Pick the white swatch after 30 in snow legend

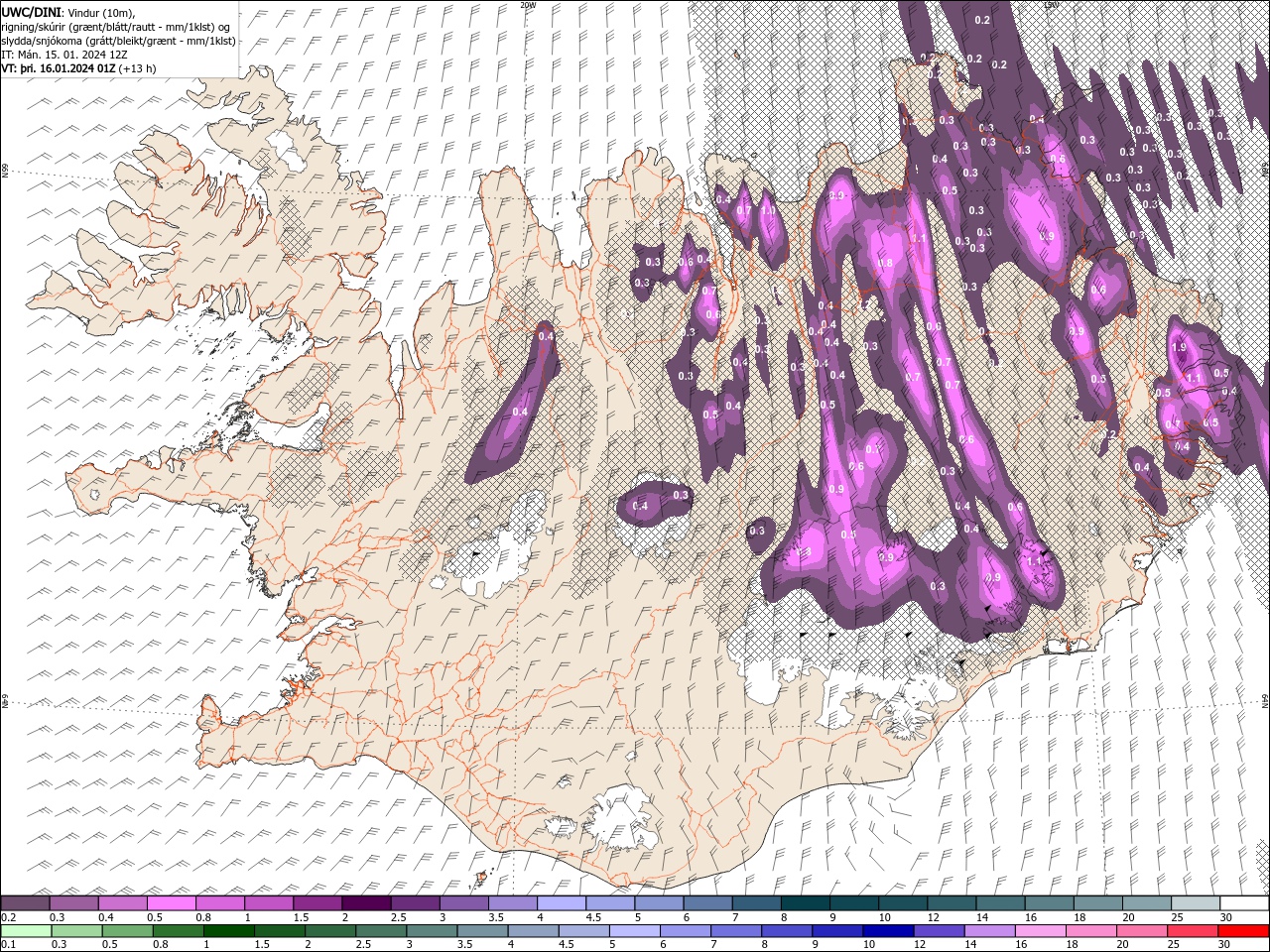(1244, 902)
